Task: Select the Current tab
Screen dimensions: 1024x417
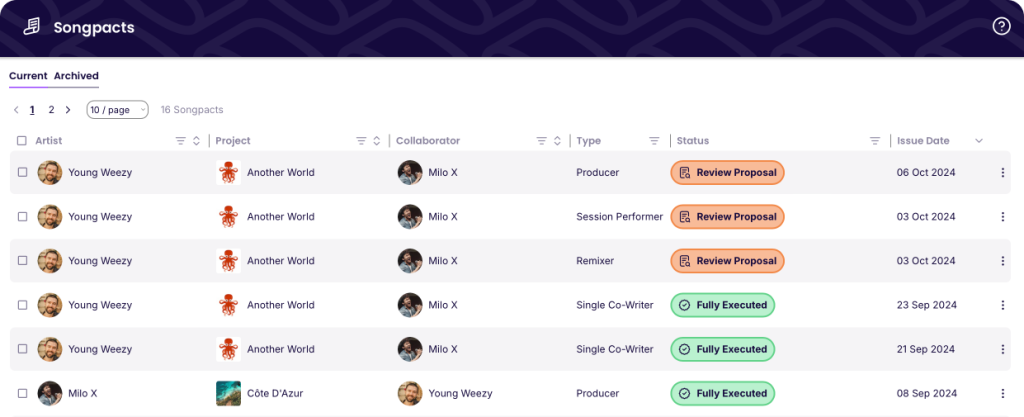Action: [28, 76]
